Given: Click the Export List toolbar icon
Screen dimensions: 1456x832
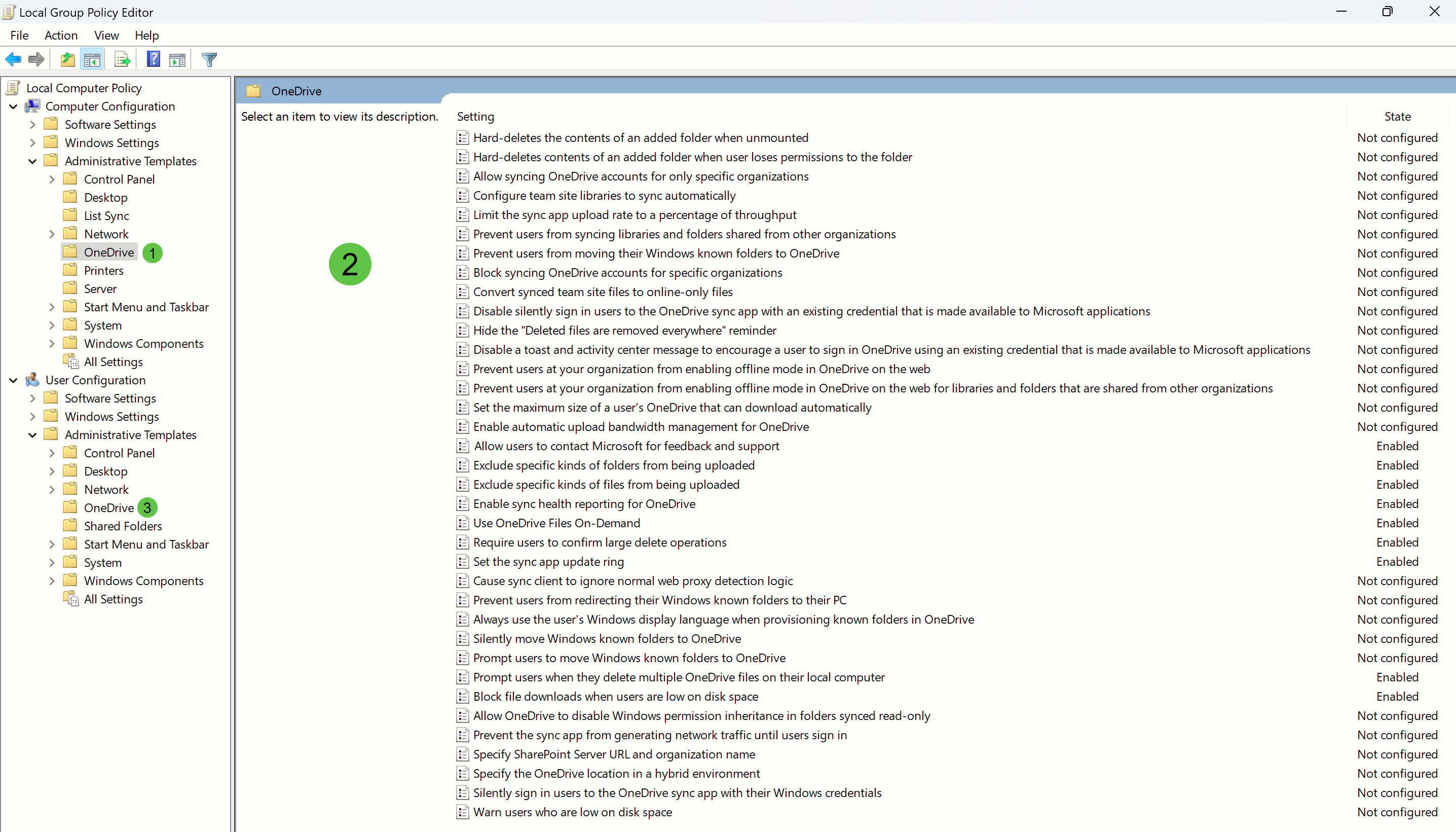Looking at the screenshot, I should click(122, 59).
